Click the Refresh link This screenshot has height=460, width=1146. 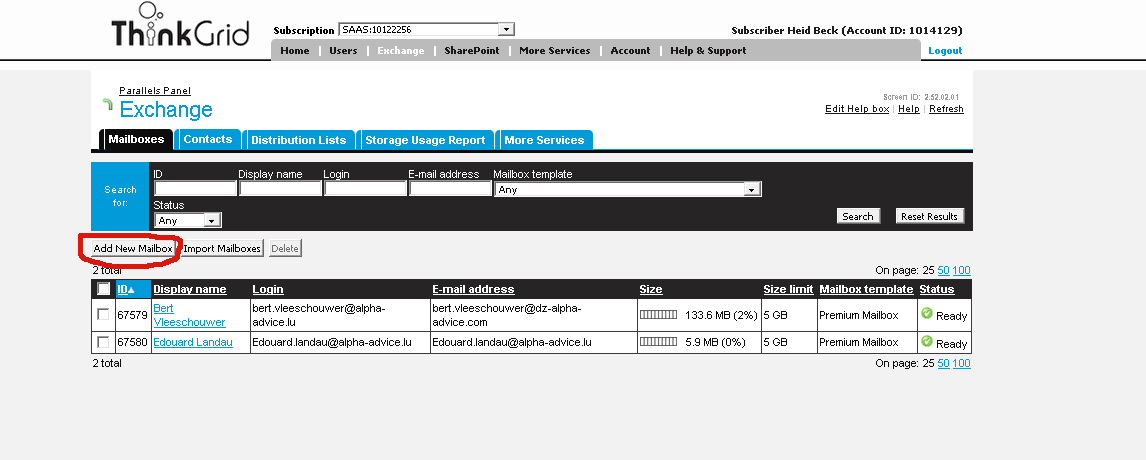[946, 108]
